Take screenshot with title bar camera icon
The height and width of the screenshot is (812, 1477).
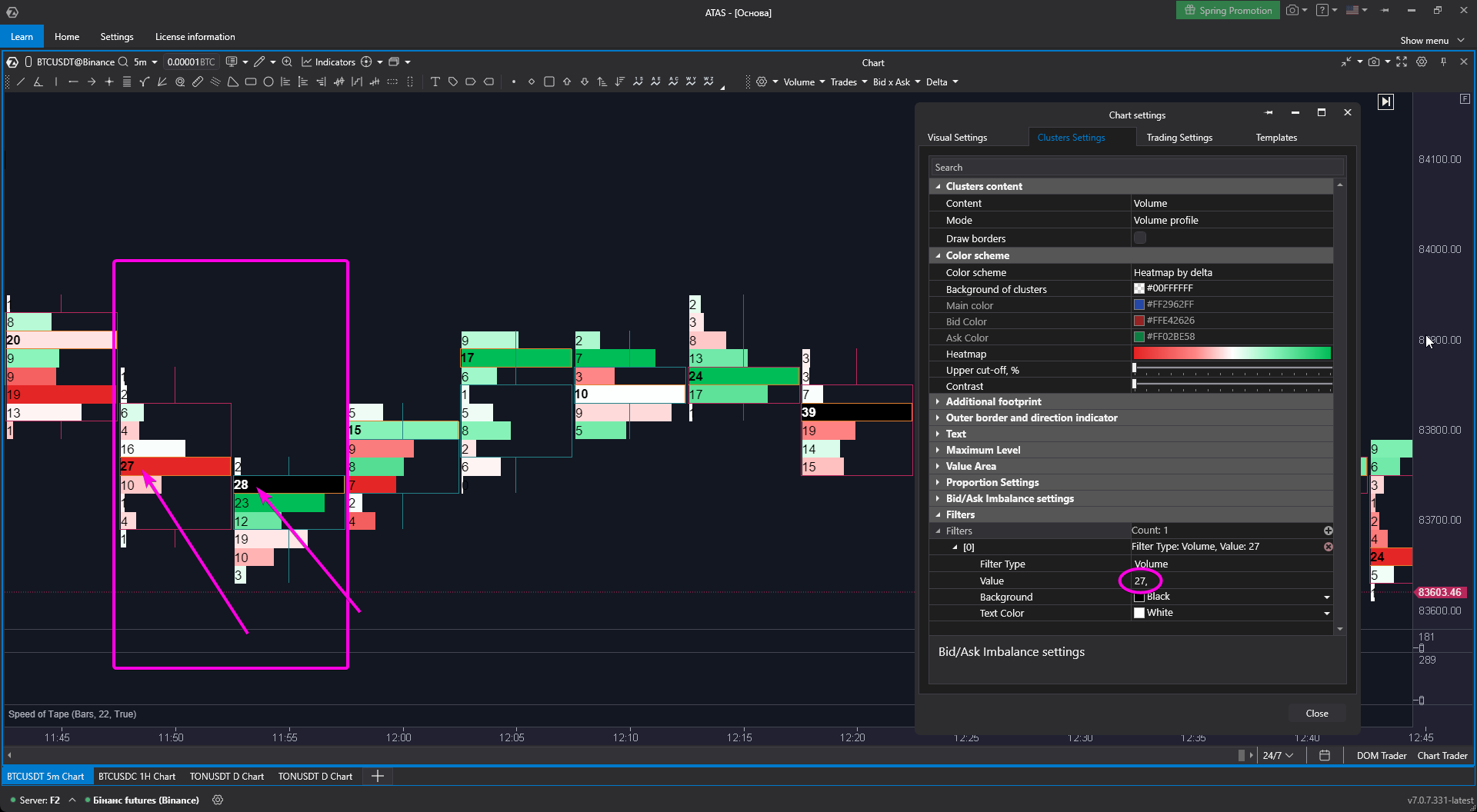point(1292,10)
